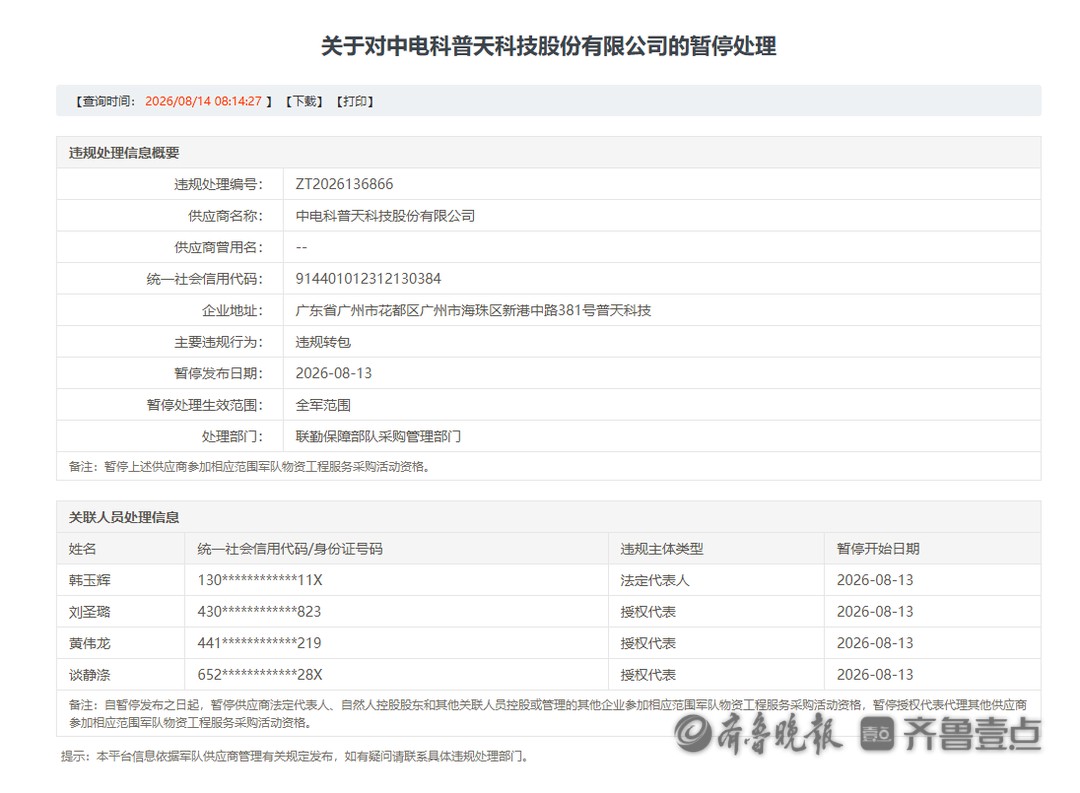The height and width of the screenshot is (793, 1080).
Task: Select page title 关于对中电科普天科技股份有限公司的暂停处理
Action: click(x=548, y=46)
